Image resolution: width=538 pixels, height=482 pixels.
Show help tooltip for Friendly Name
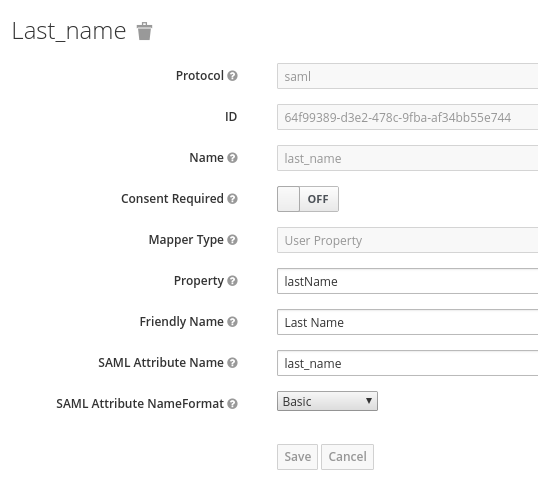232,322
